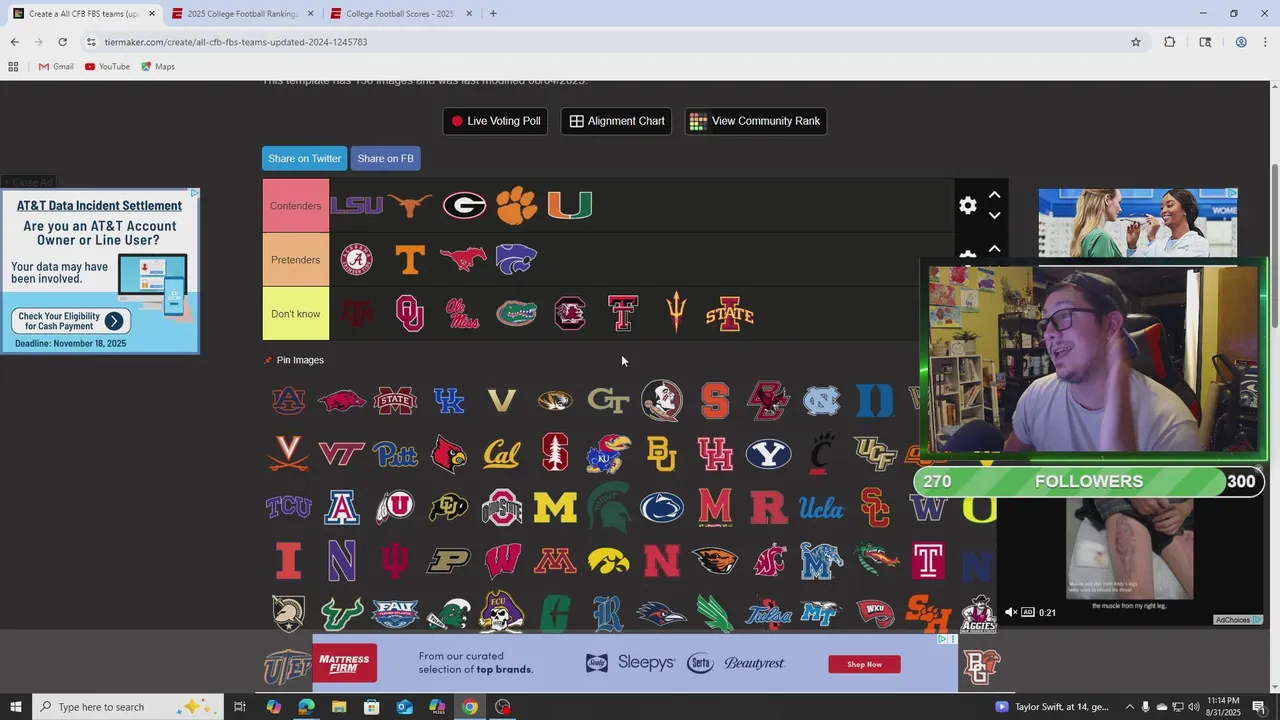This screenshot has height=720, width=1280.
Task: Bookmark this page with star icon
Action: 1136,42
